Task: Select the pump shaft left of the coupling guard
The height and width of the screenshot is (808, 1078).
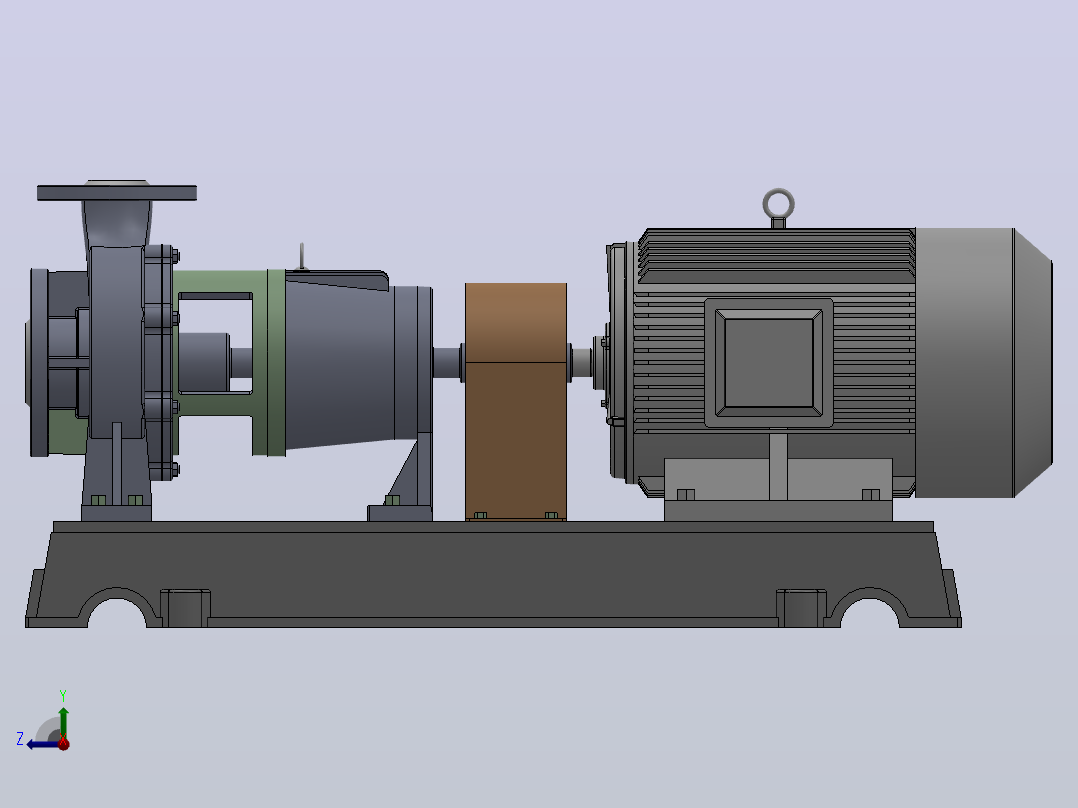Action: (x=448, y=362)
